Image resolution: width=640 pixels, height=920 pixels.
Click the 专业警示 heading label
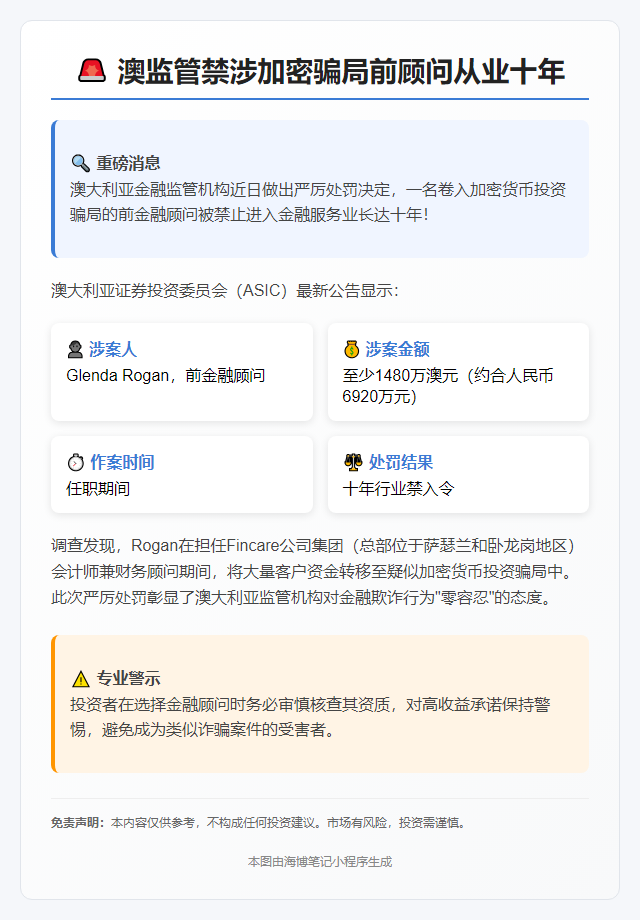[129, 678]
